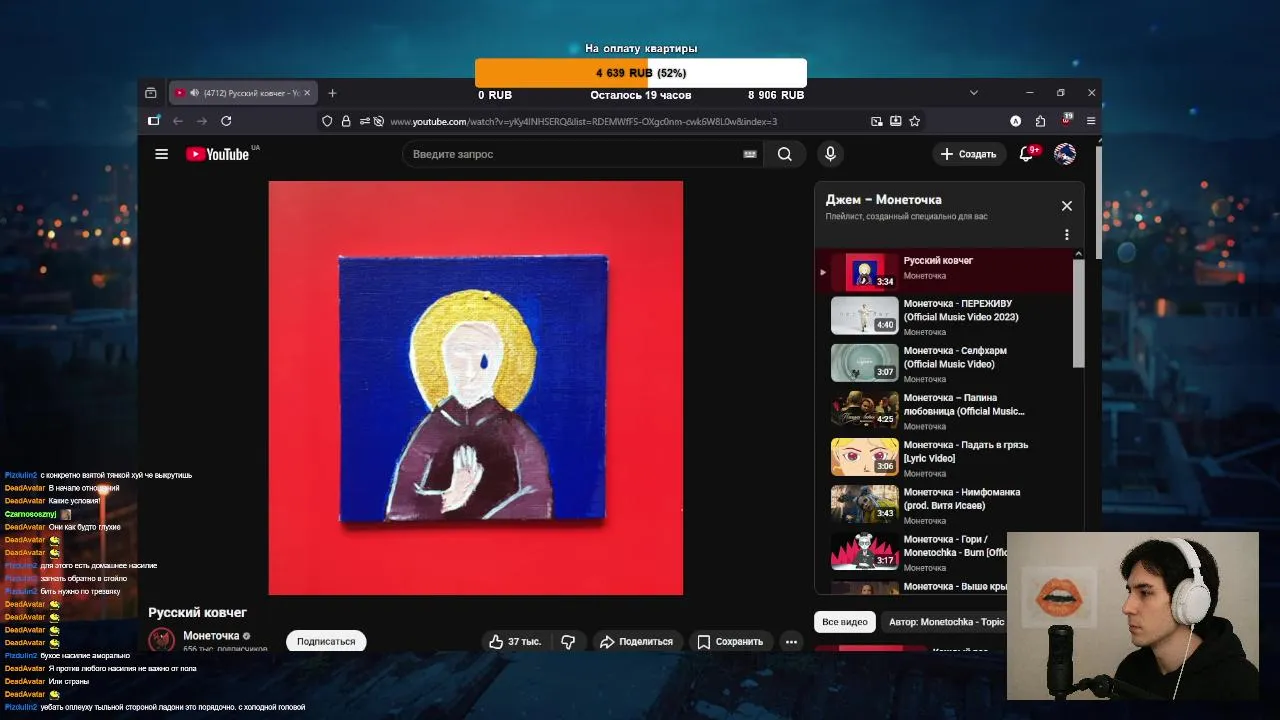This screenshot has width=1280, height=720.
Task: Click the site lock icon in address bar
Action: pyautogui.click(x=346, y=121)
